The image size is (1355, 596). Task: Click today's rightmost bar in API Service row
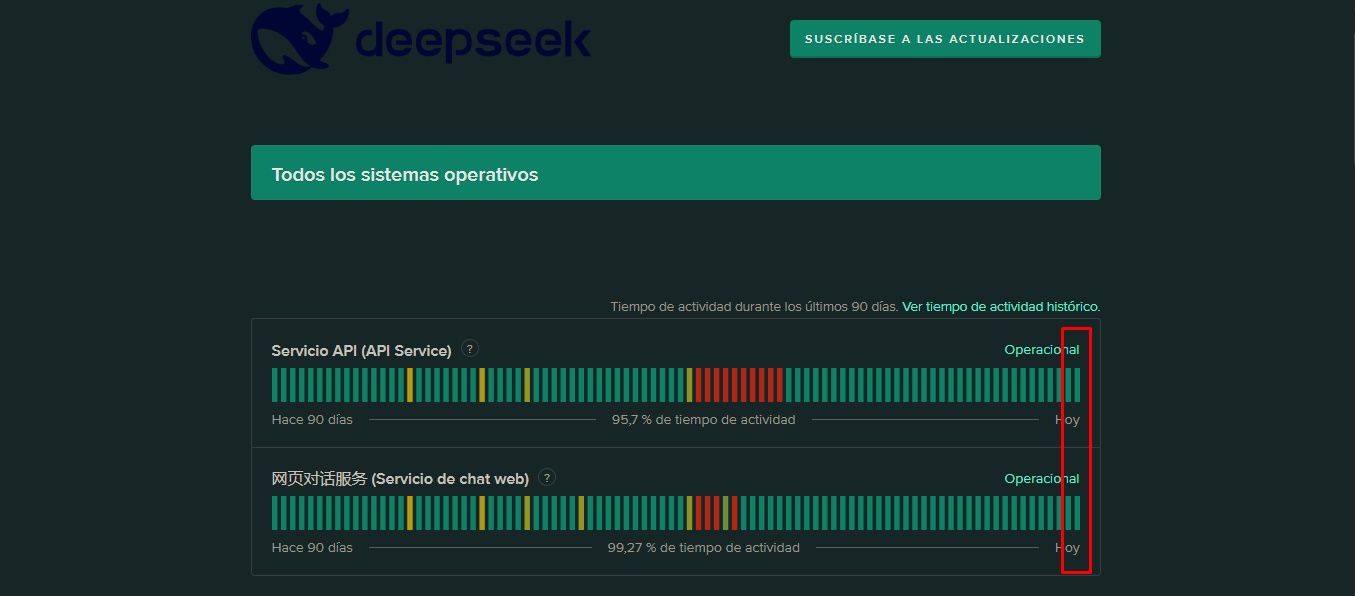pyautogui.click(x=1077, y=385)
